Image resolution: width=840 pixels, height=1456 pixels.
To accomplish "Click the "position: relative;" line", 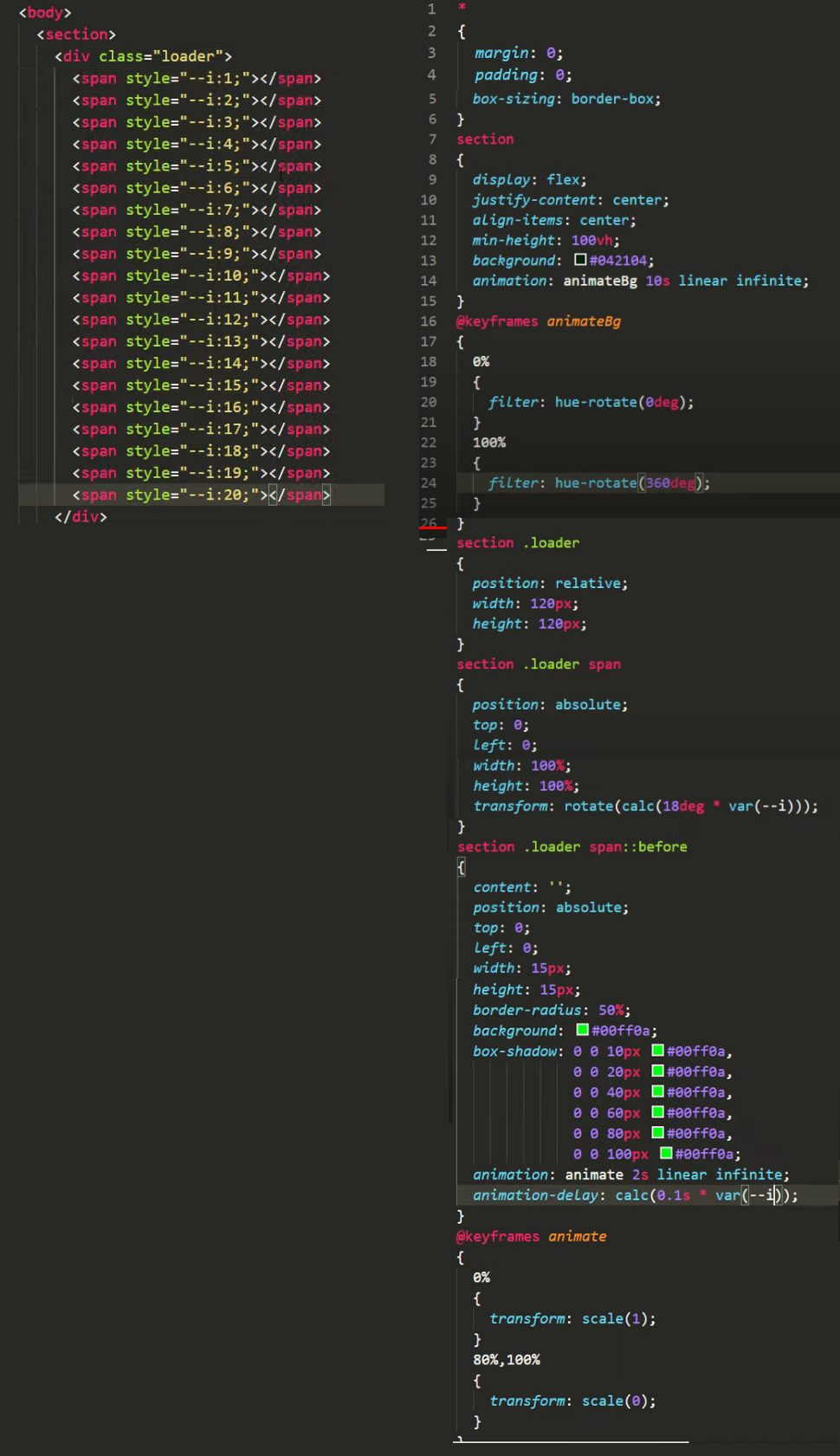I will pos(550,583).
